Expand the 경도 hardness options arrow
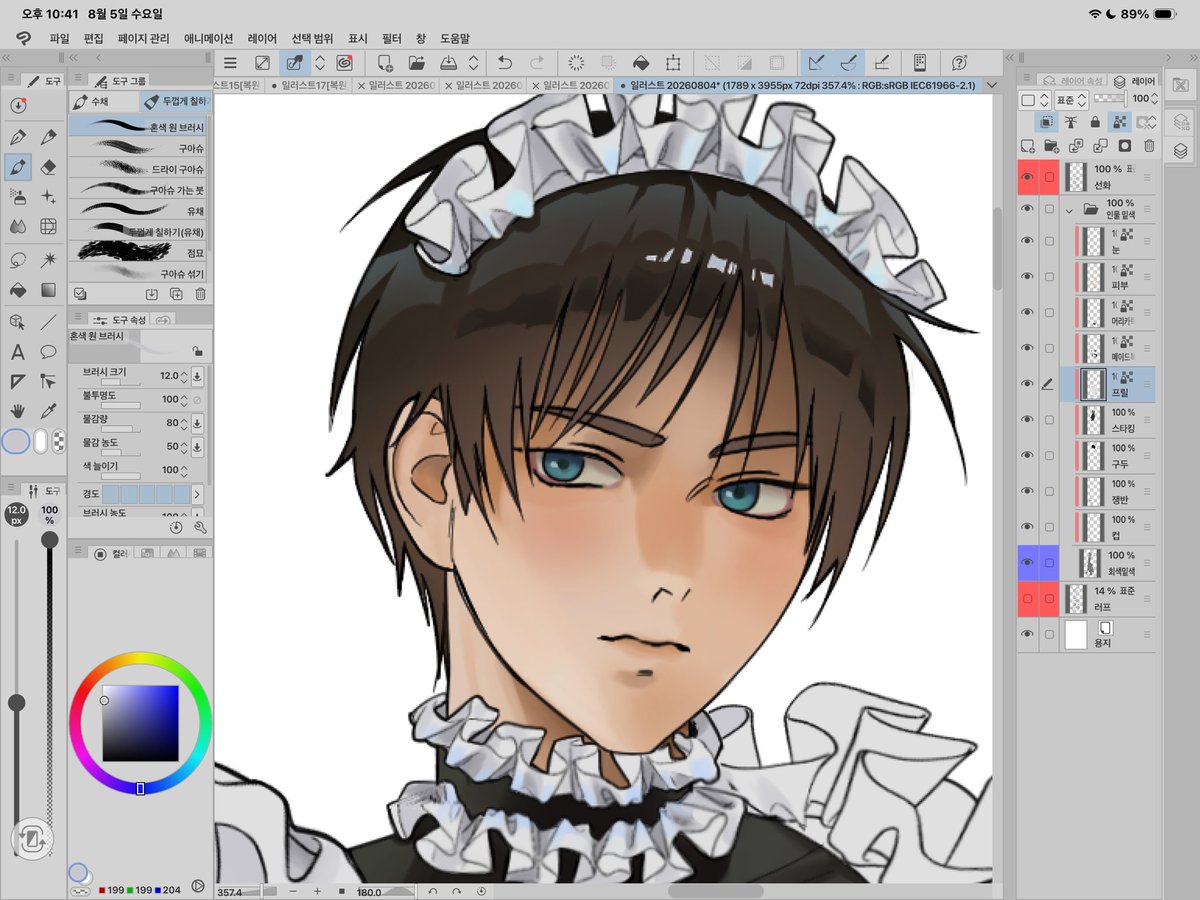Viewport: 1200px width, 900px height. click(197, 494)
